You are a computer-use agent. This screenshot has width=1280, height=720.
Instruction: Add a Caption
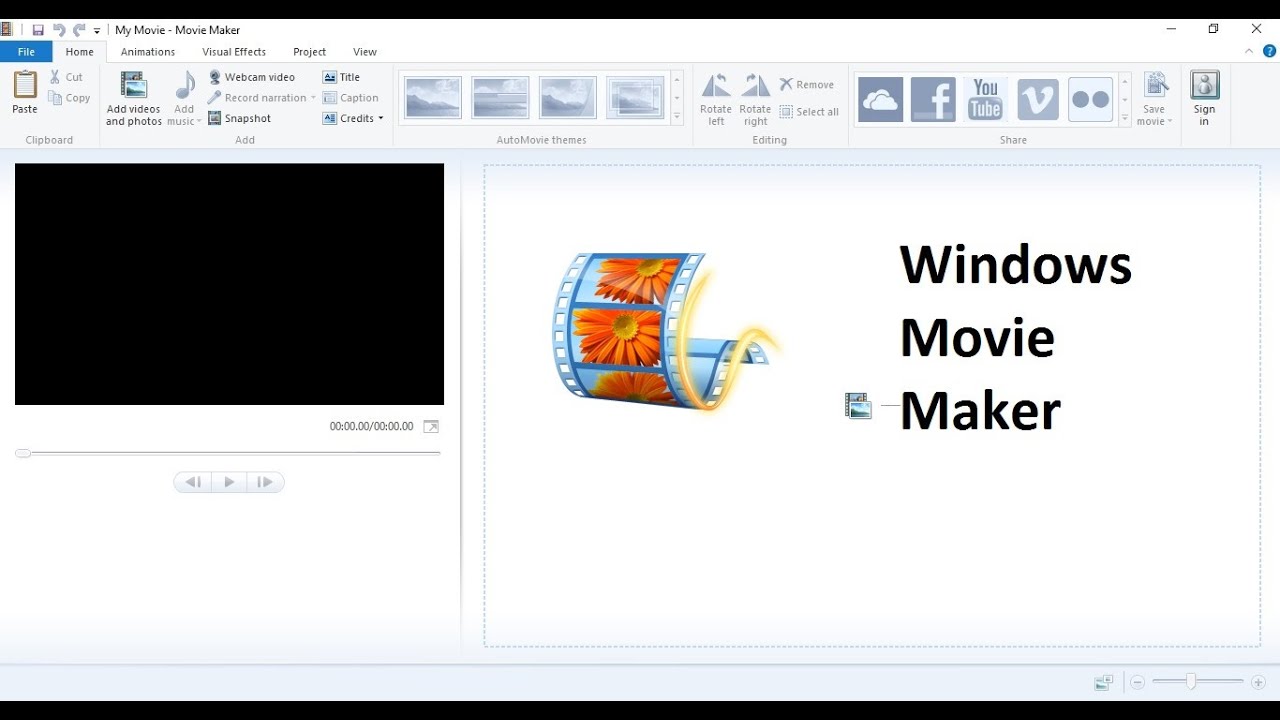coord(351,98)
